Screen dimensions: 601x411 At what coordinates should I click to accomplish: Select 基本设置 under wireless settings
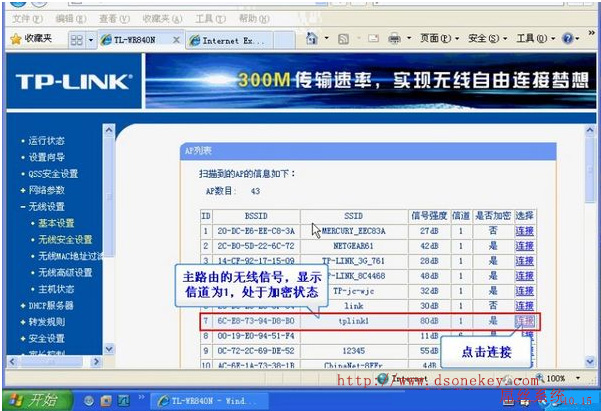[x=56, y=223]
